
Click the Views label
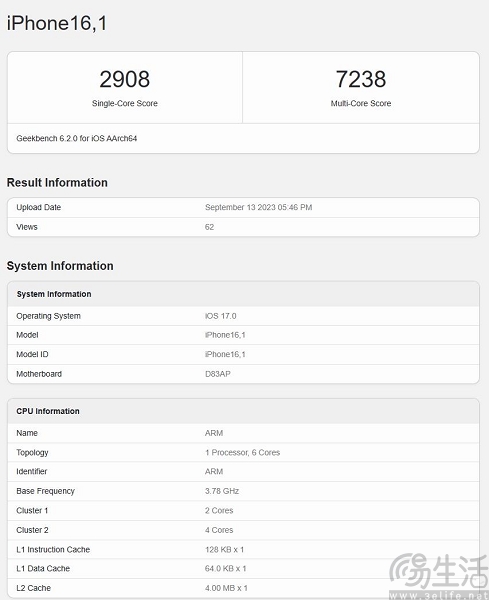click(27, 227)
